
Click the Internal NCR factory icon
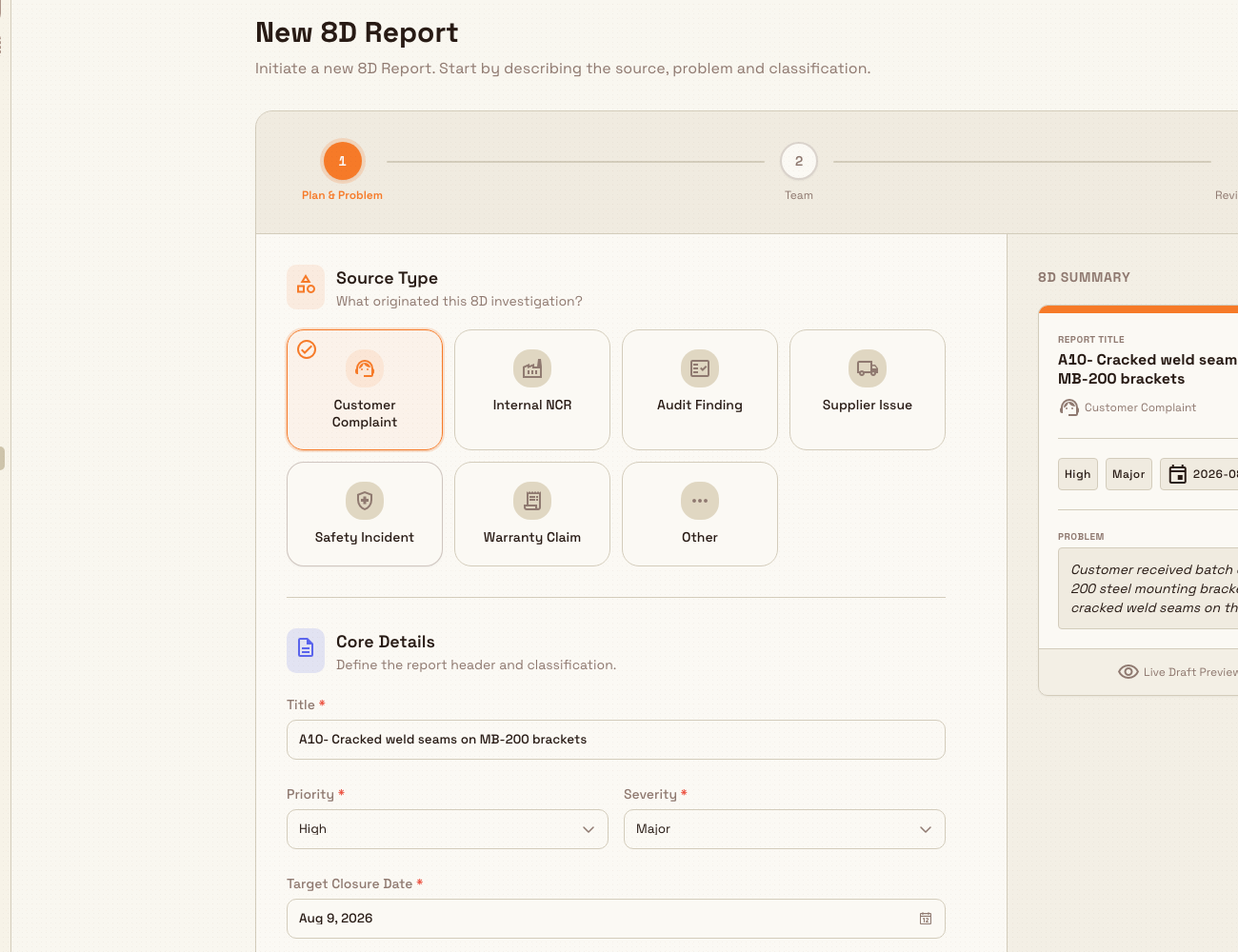[x=532, y=368]
